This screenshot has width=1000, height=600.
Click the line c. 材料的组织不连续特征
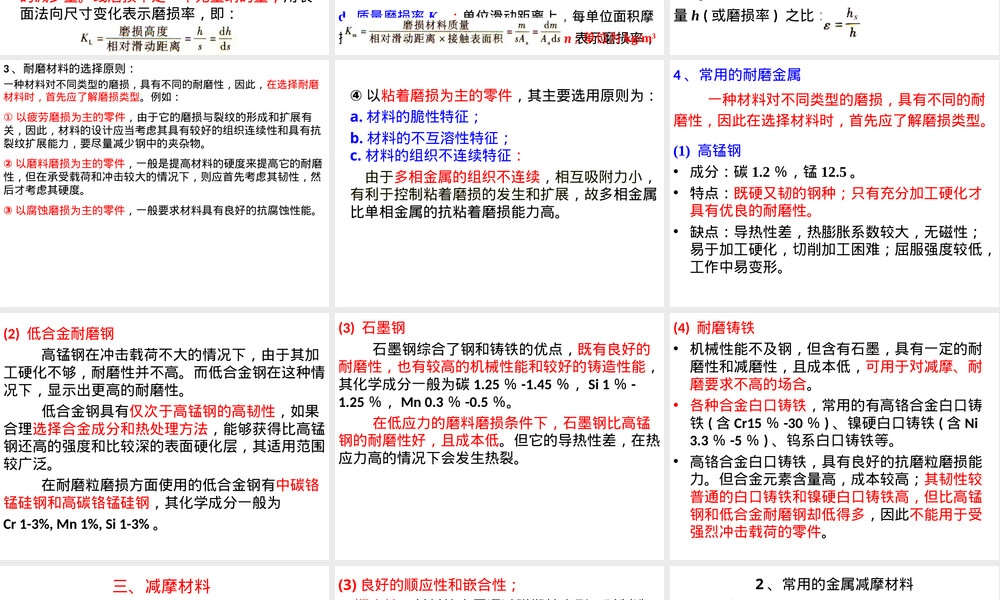[436, 156]
